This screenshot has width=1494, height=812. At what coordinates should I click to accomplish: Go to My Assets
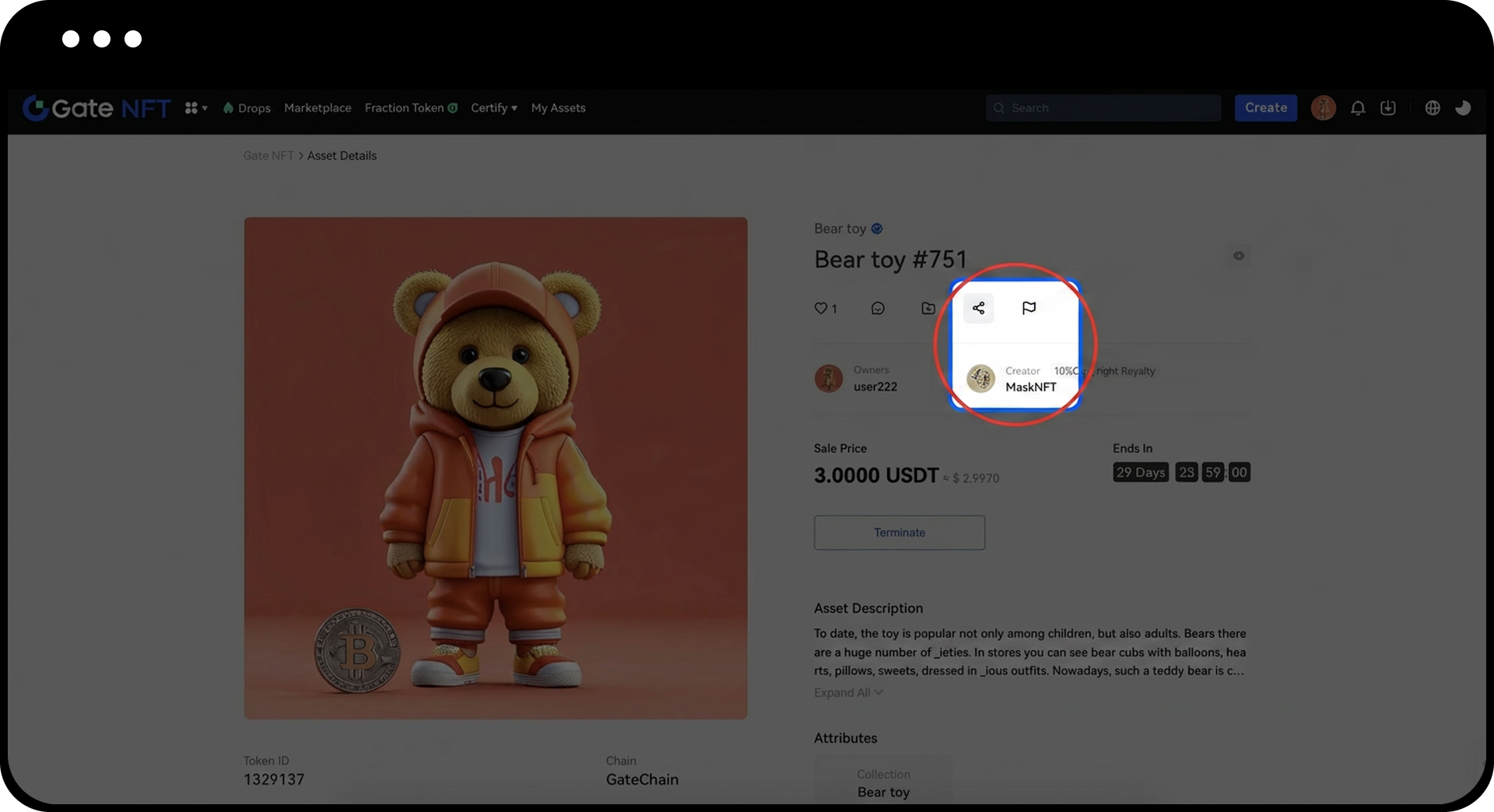click(558, 108)
